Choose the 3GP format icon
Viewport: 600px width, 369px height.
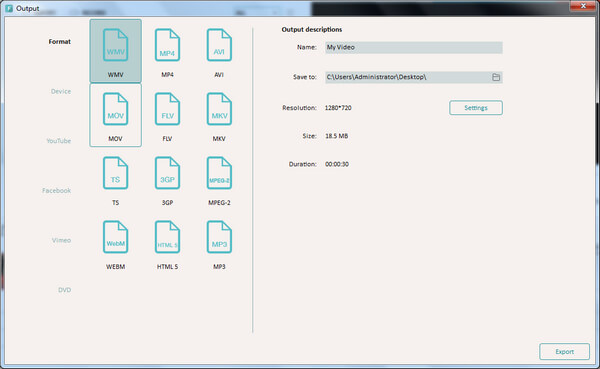(x=167, y=173)
